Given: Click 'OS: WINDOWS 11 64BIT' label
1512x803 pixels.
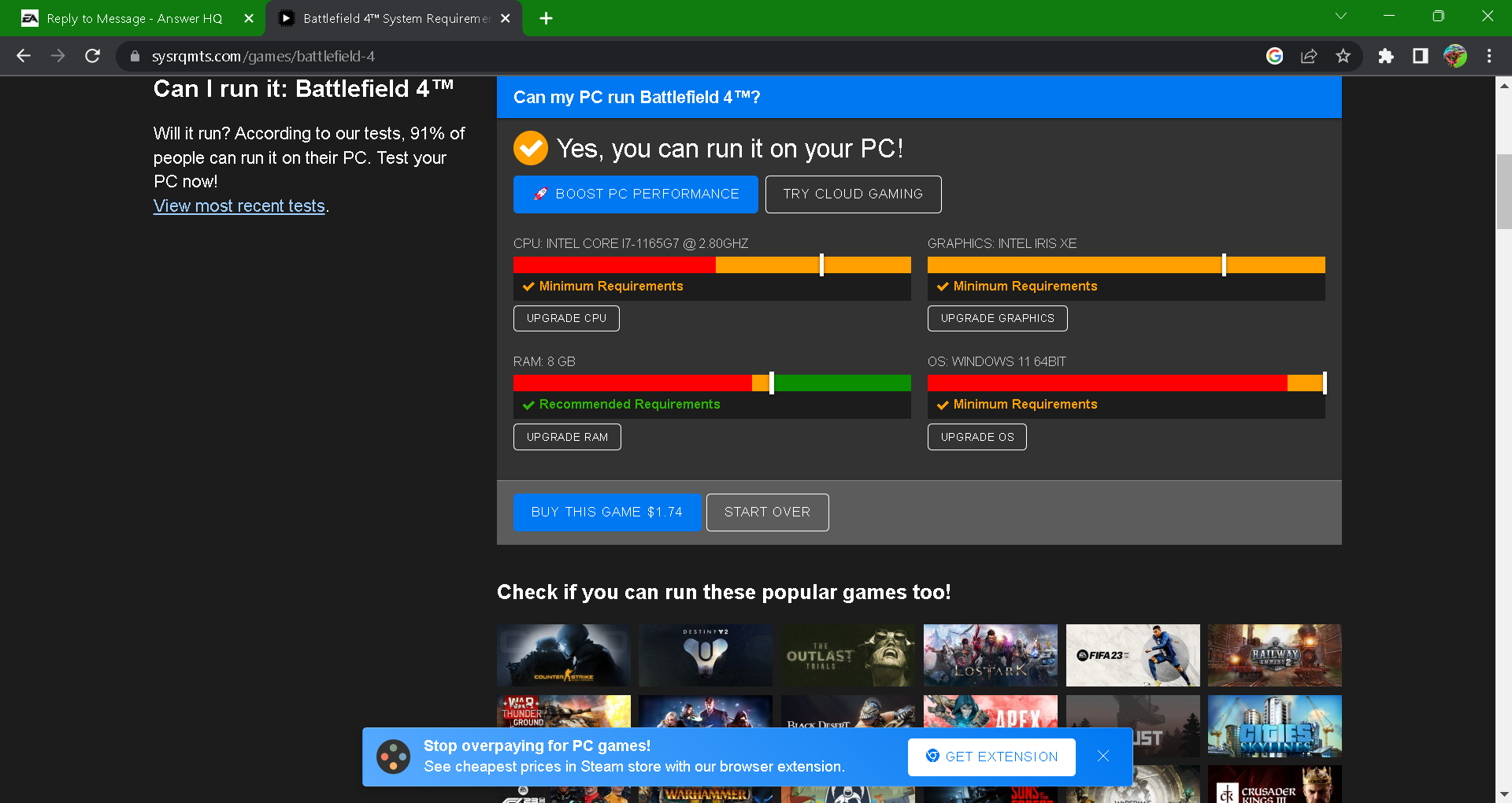Looking at the screenshot, I should pyautogui.click(x=996, y=361).
